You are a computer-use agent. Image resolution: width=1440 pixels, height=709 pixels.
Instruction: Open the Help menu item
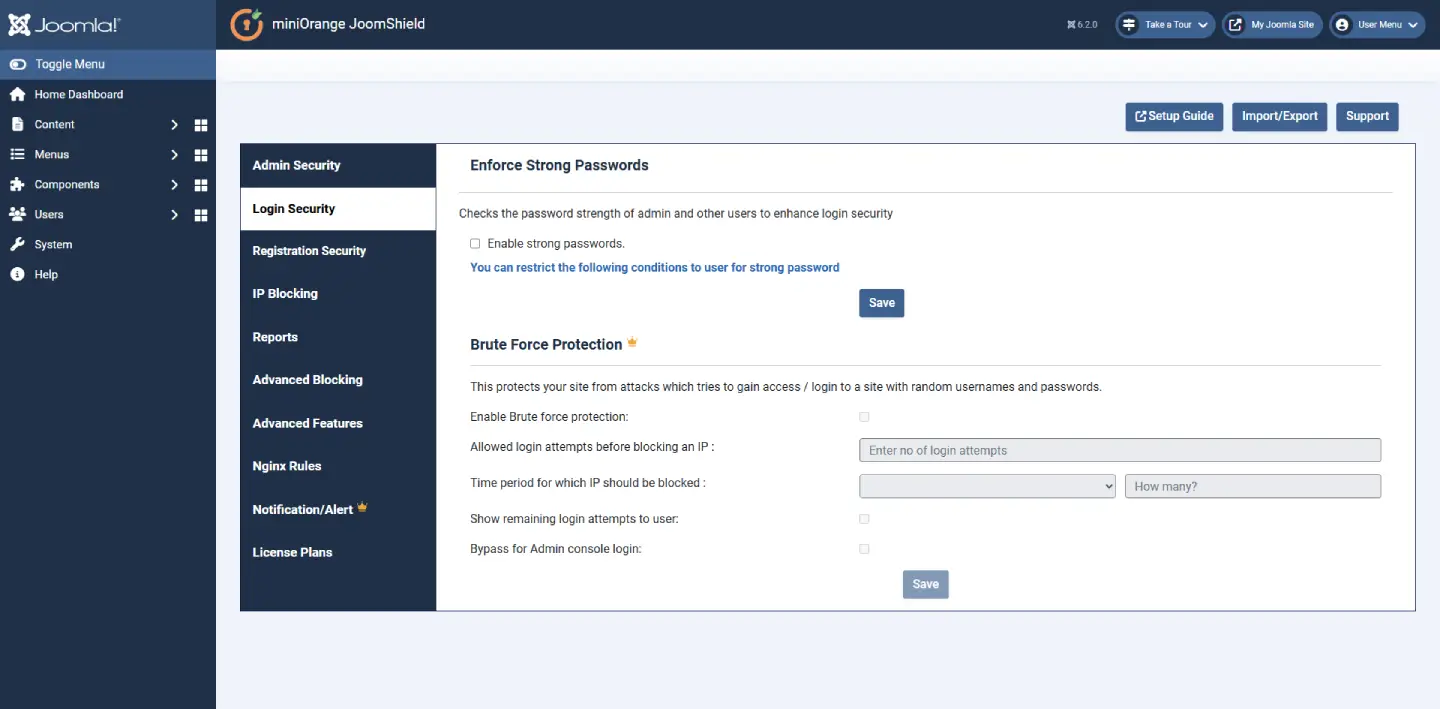[x=108, y=274]
